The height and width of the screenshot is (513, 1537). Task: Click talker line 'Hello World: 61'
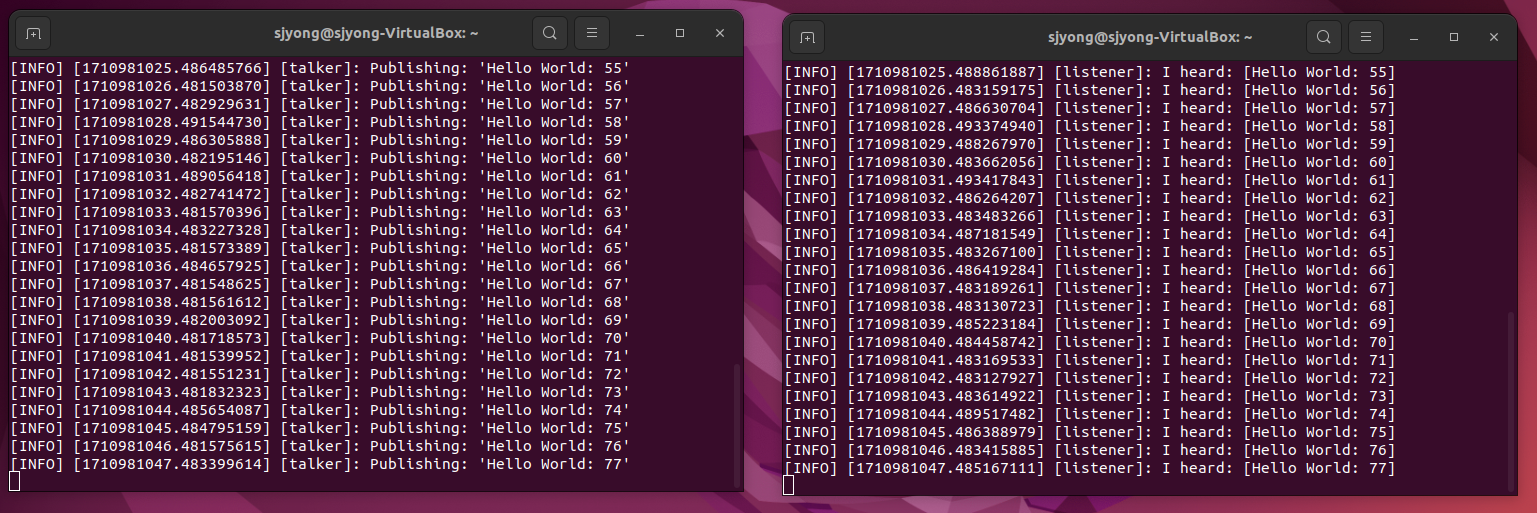click(319, 176)
